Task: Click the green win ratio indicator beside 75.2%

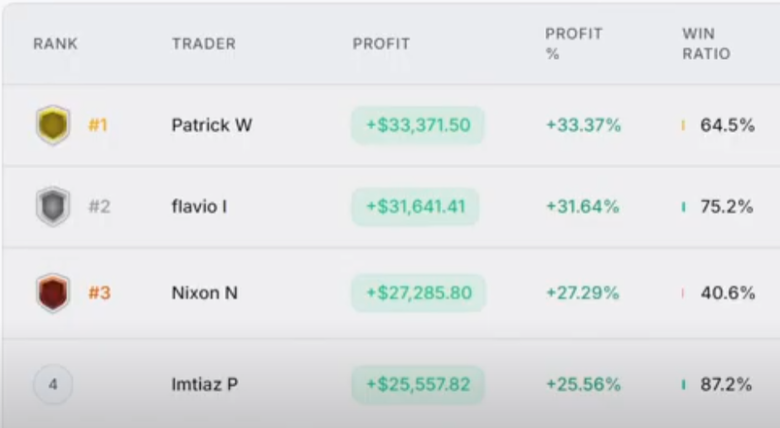Action: (683, 207)
